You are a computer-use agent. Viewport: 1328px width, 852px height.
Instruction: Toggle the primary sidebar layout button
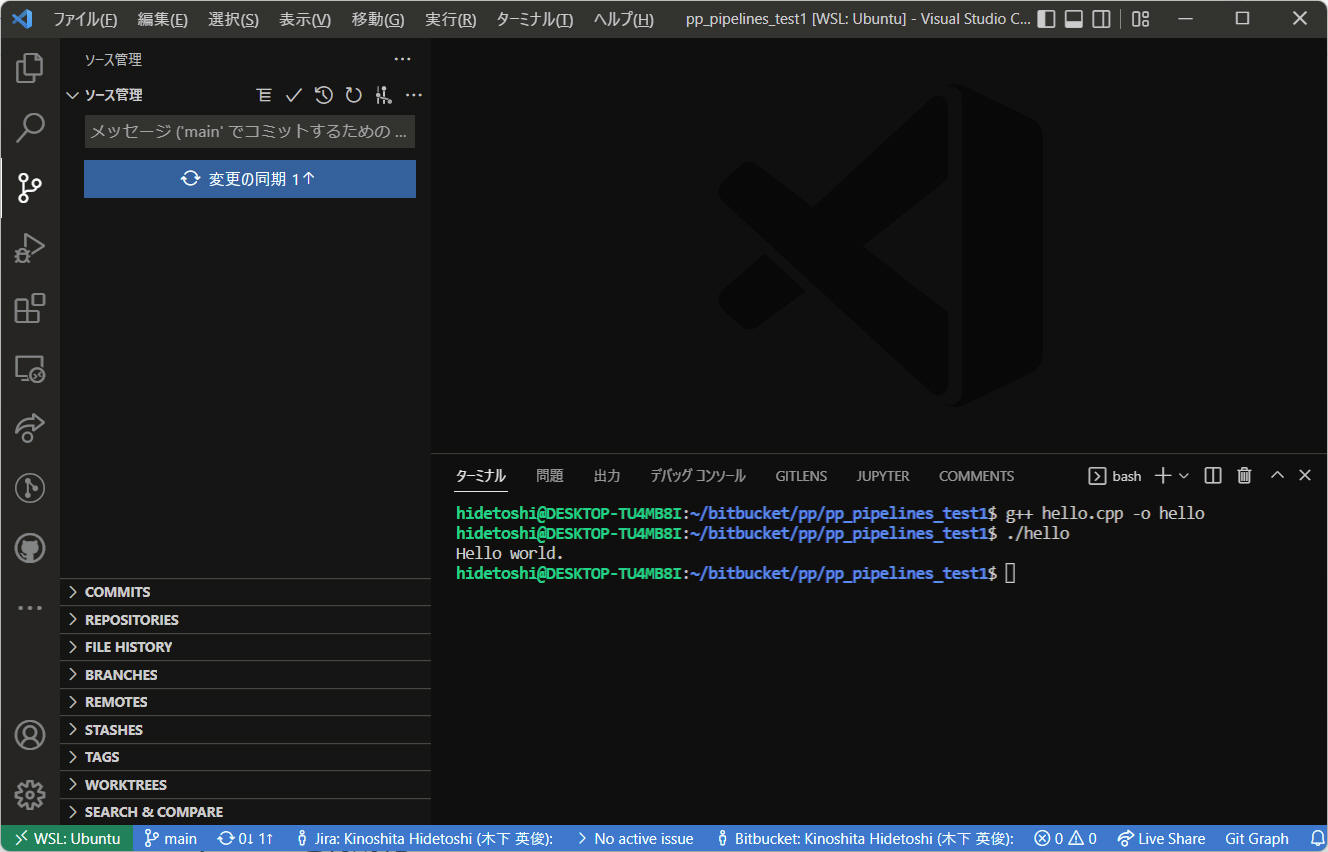pos(1046,19)
